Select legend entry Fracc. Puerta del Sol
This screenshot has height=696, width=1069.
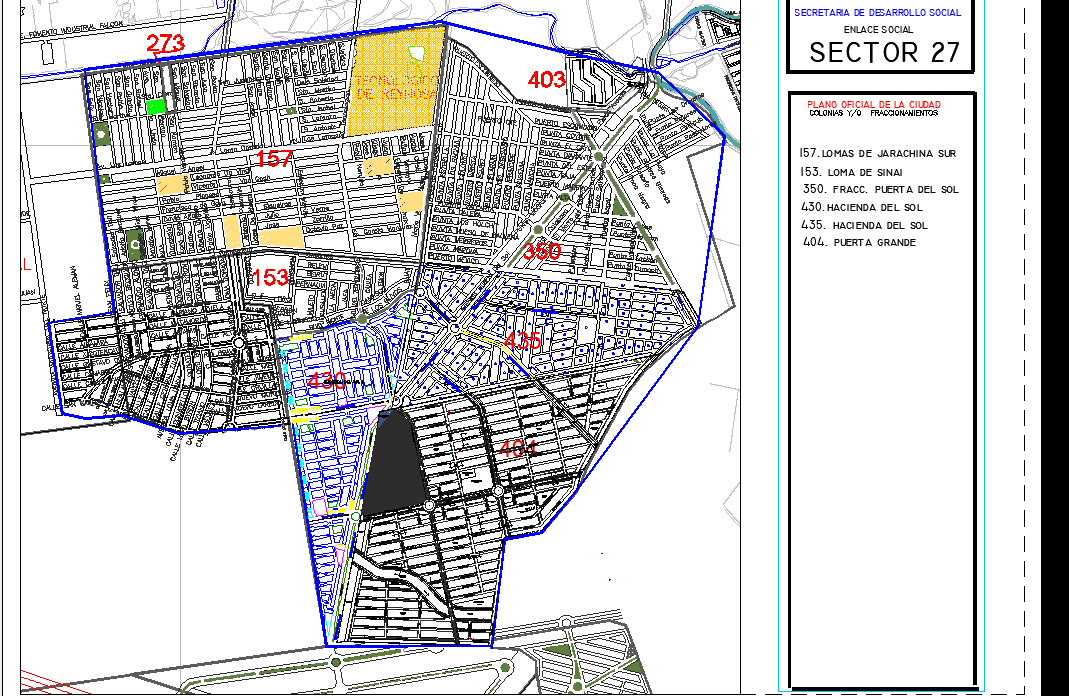coord(880,189)
